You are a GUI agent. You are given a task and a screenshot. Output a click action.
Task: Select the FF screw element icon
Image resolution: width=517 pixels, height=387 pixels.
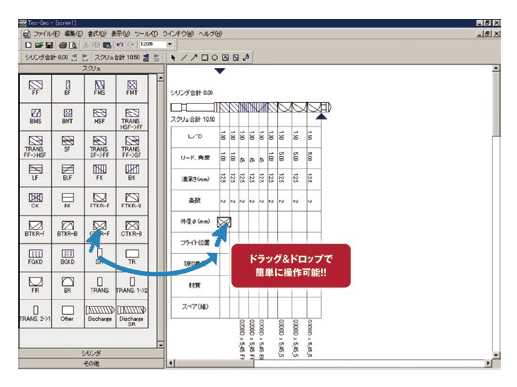pyautogui.click(x=35, y=88)
